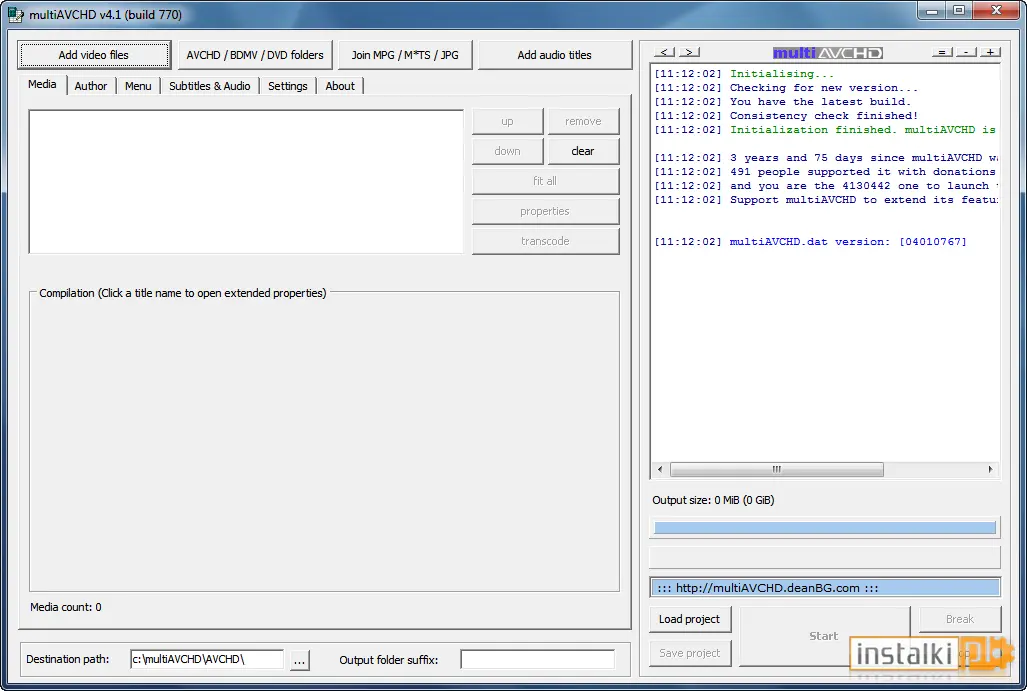Click the transcode button
Screen dimensions: 1027x691
545,241
